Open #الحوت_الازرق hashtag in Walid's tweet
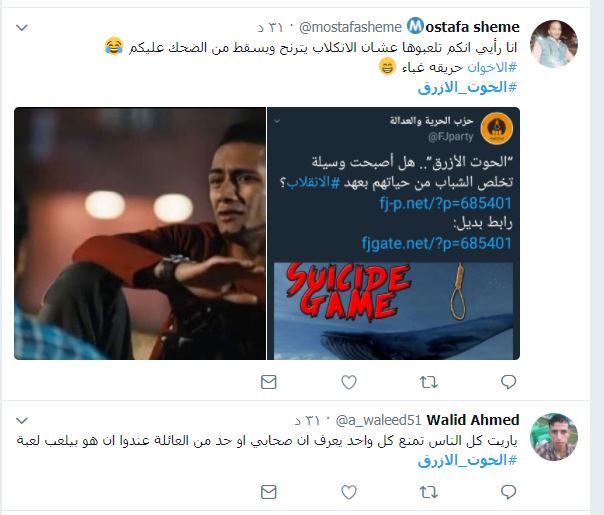The height and width of the screenshot is (515, 604). tap(467, 460)
